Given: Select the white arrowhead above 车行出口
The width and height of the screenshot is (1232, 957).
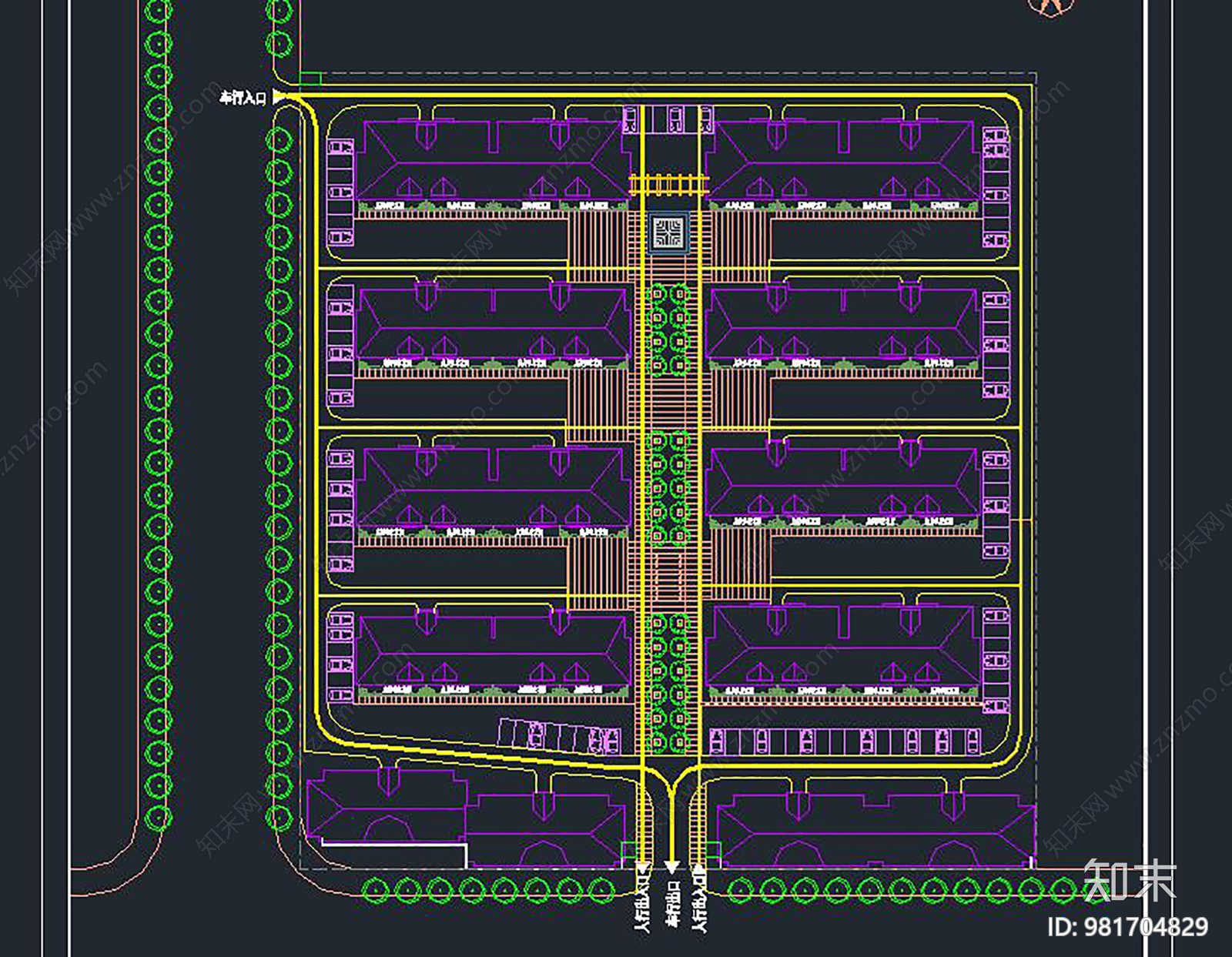Looking at the screenshot, I should coord(671,868).
